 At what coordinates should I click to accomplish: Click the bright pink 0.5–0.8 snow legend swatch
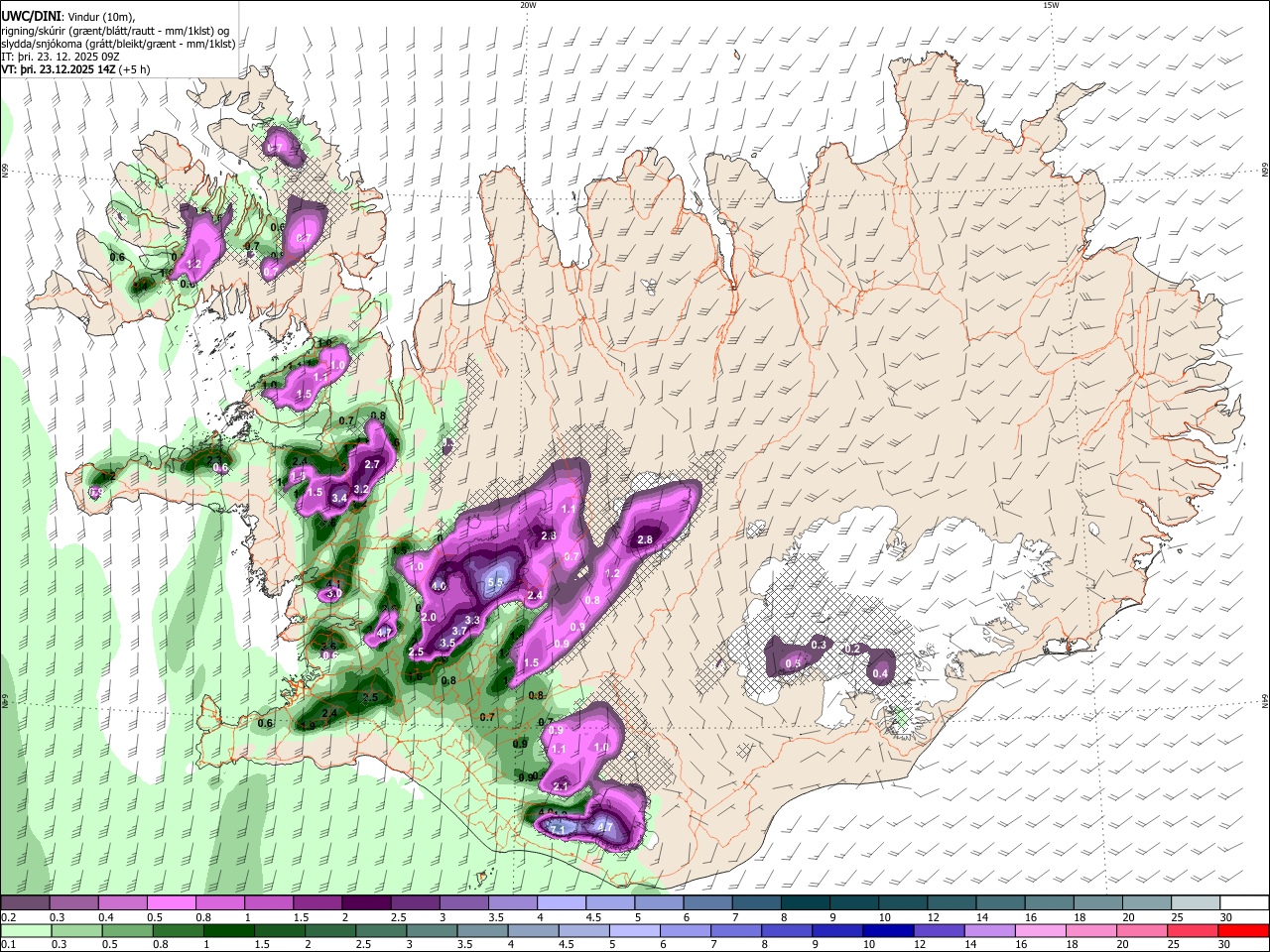click(x=171, y=903)
